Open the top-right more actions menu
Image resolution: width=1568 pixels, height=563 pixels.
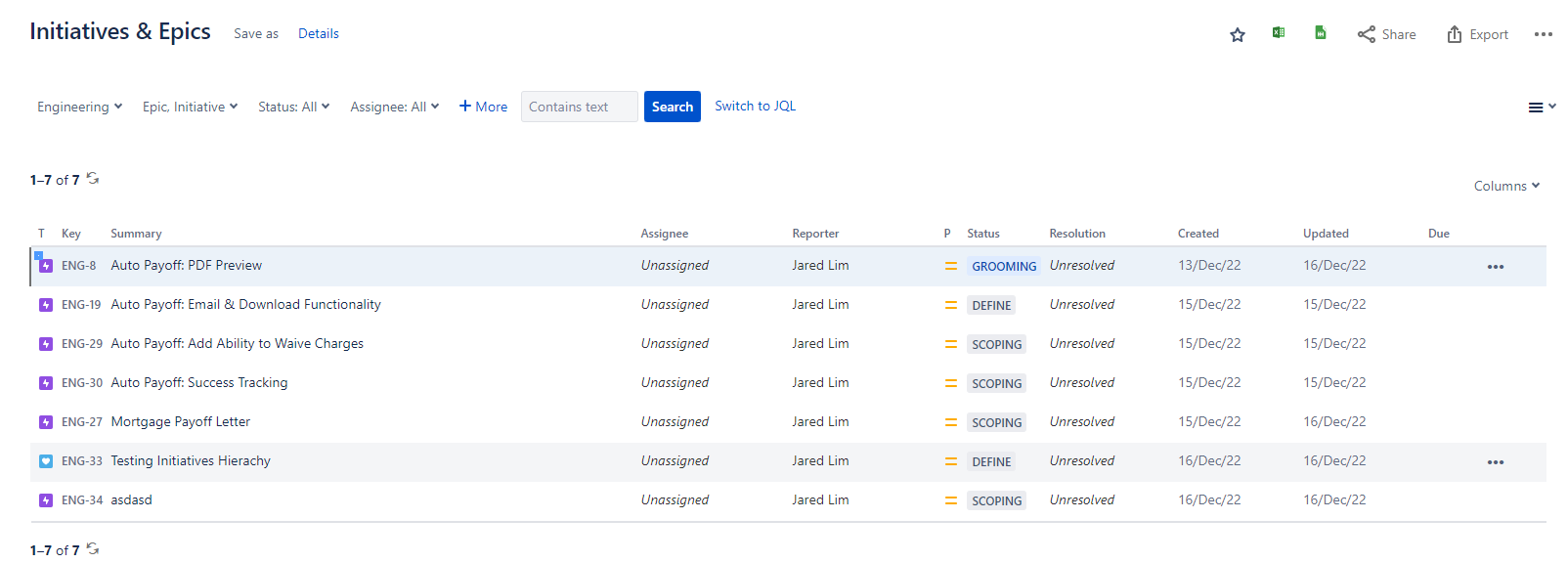pyautogui.click(x=1544, y=34)
